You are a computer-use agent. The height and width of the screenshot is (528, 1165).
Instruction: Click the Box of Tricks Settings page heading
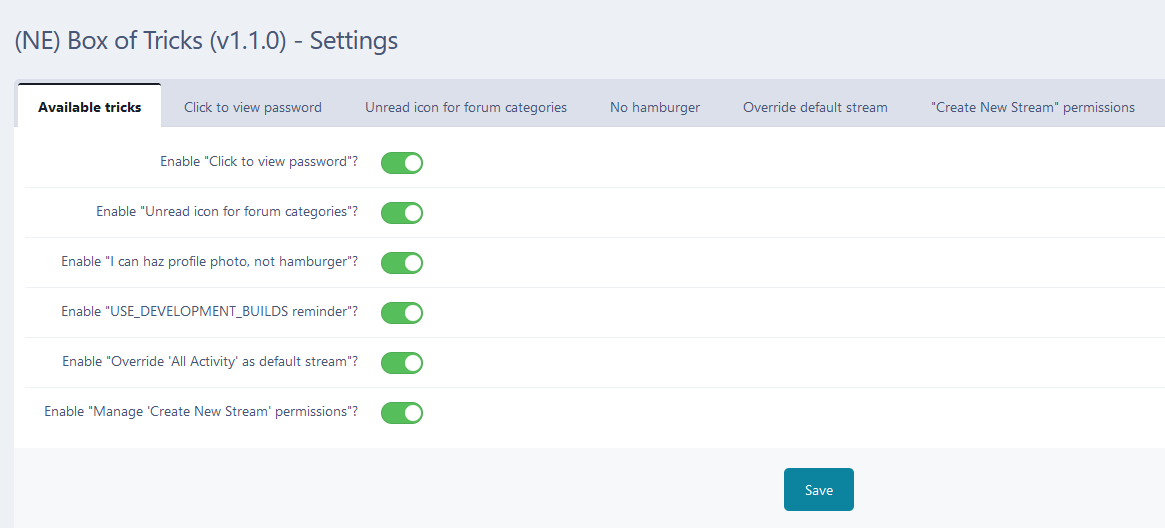click(x=206, y=41)
